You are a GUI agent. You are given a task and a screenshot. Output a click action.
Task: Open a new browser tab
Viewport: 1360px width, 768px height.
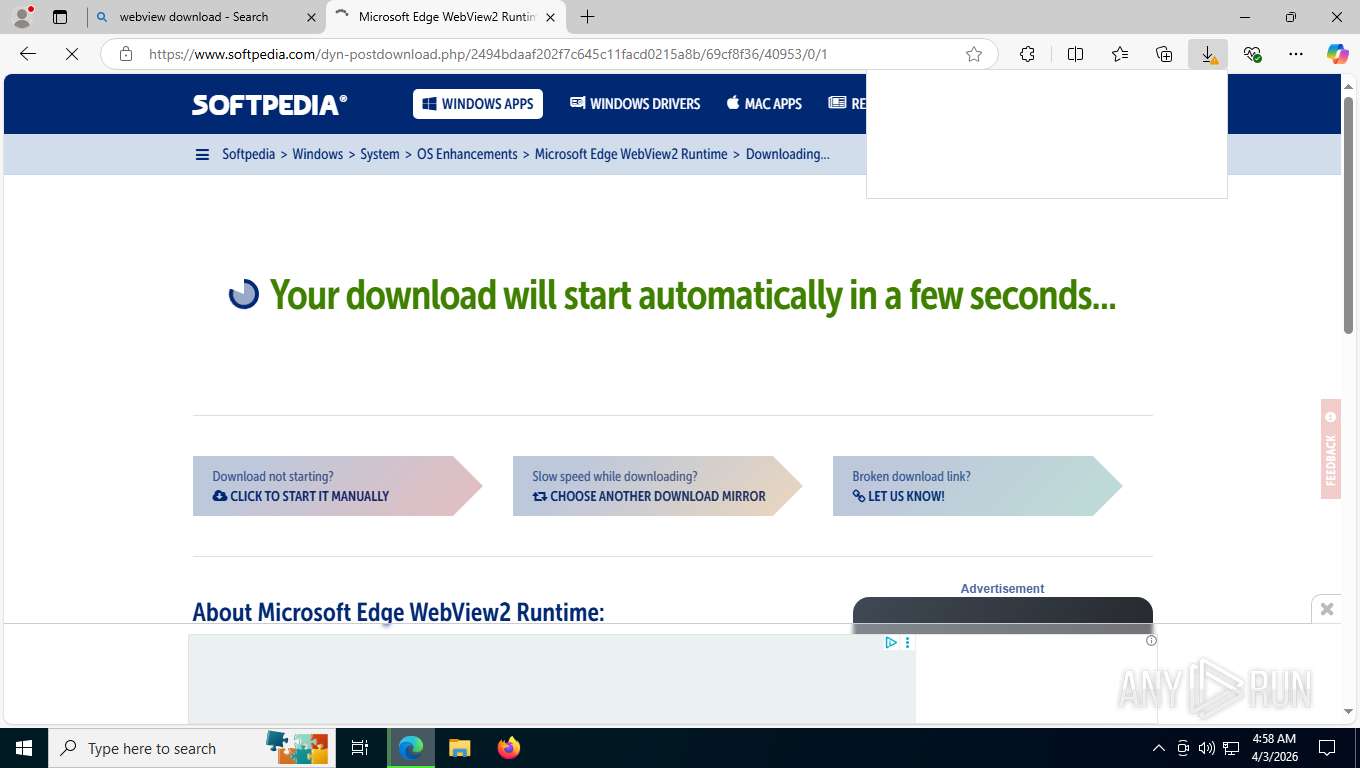pos(588,17)
